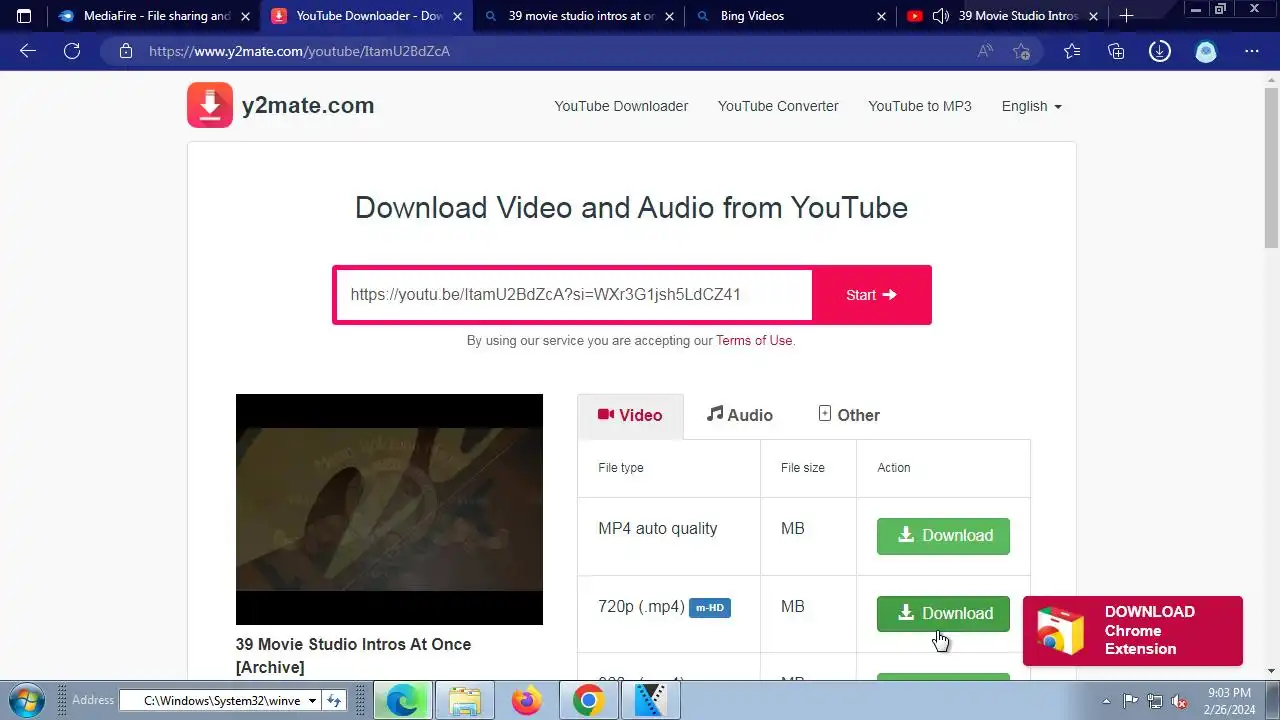Open the tab actions menu icon in Edge

coord(24,16)
